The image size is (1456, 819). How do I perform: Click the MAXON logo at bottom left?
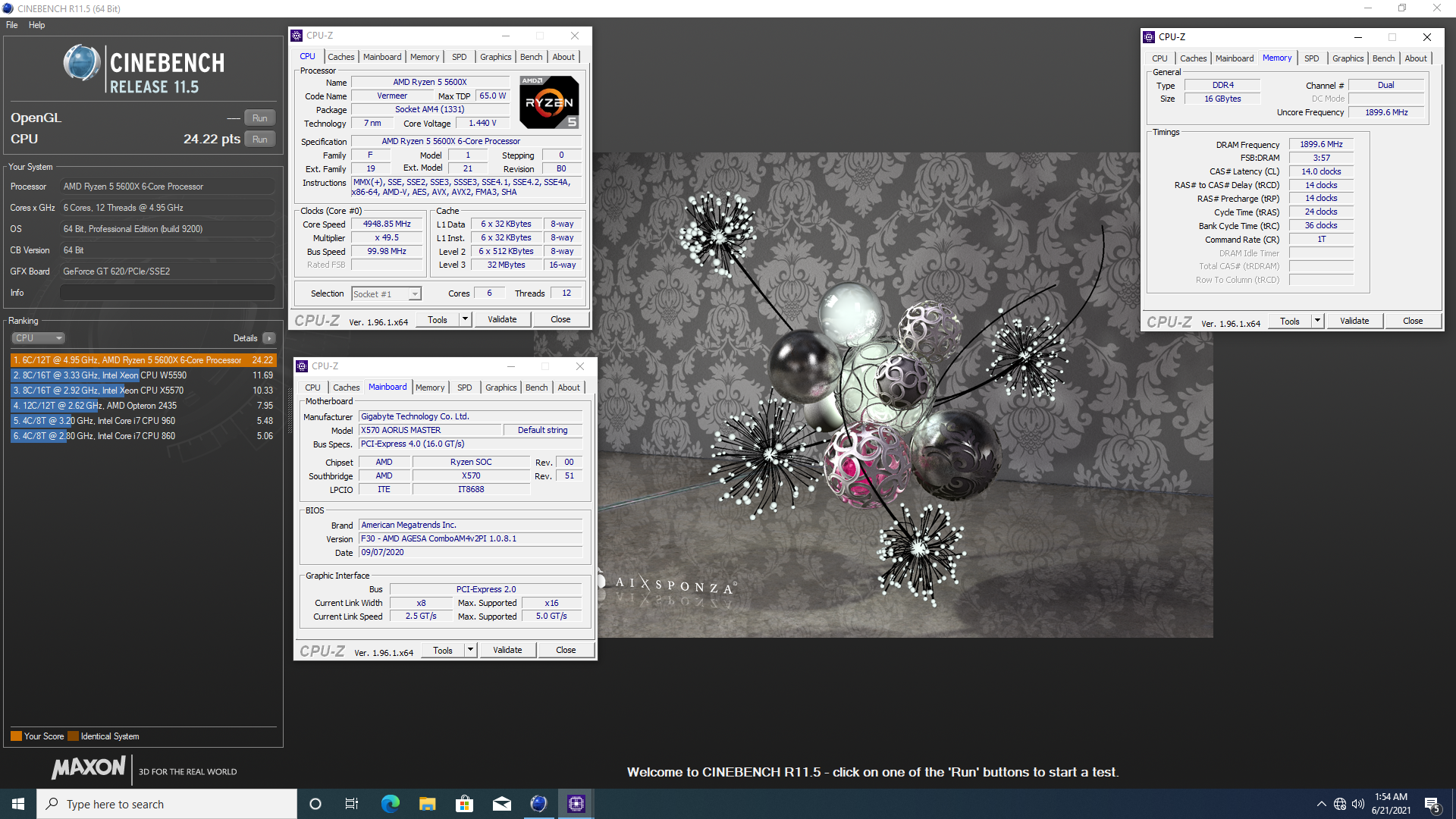tap(88, 768)
